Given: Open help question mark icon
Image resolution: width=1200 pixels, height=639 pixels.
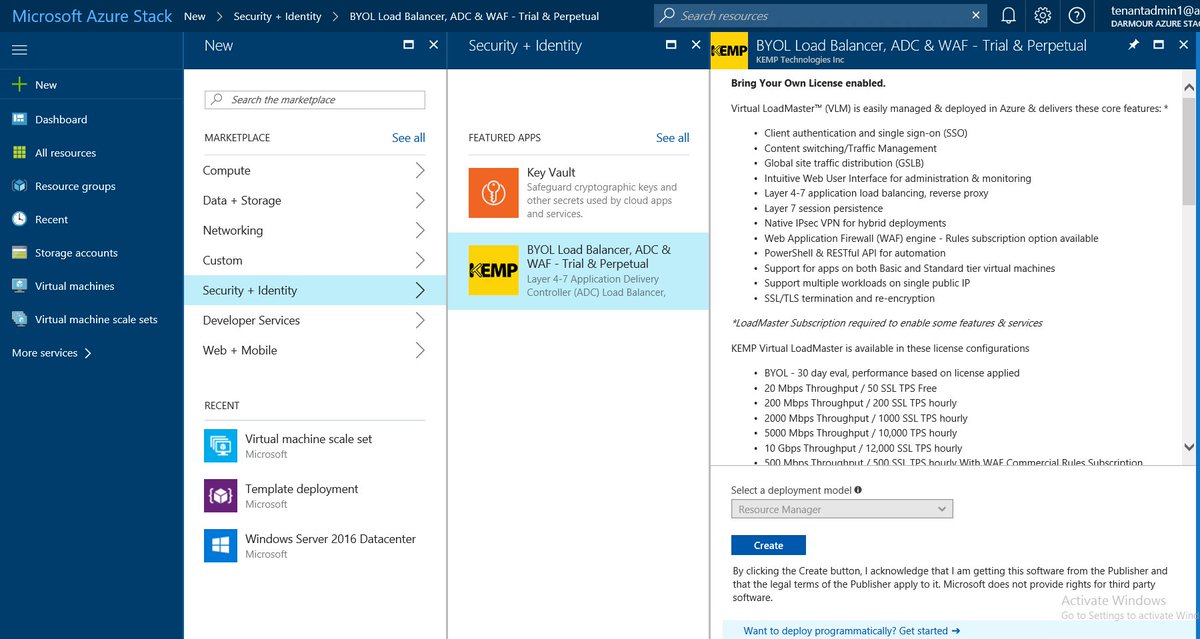Looking at the screenshot, I should pyautogui.click(x=1077, y=16).
